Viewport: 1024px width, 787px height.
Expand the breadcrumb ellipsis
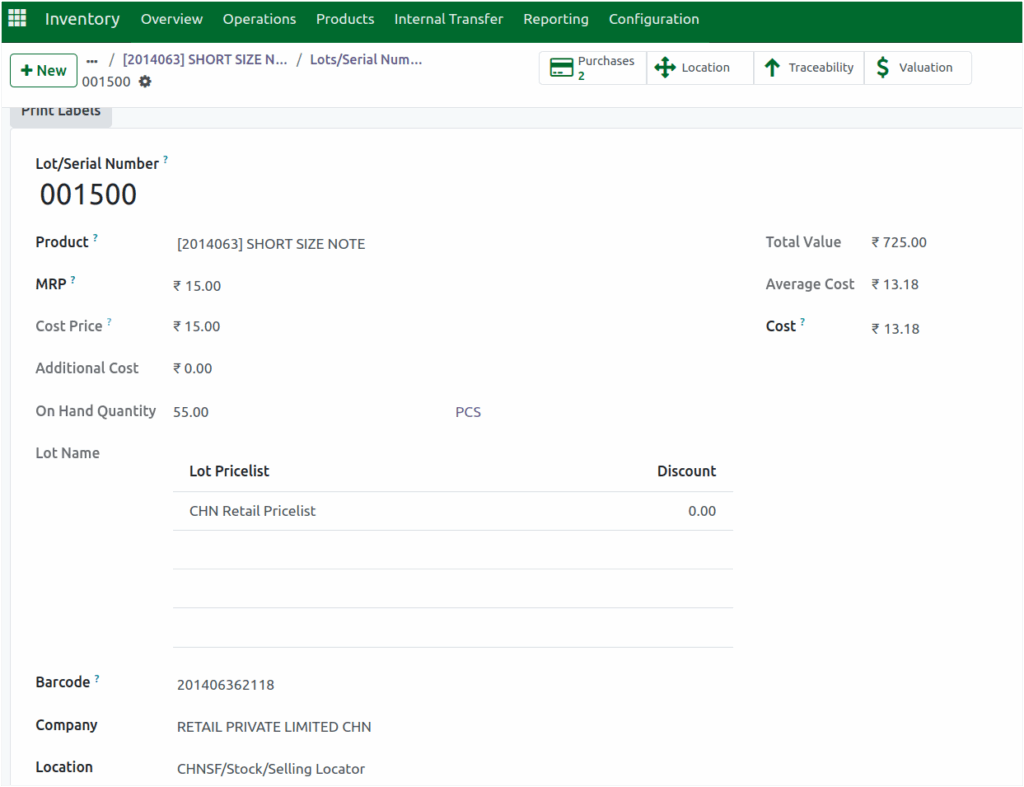(x=91, y=59)
